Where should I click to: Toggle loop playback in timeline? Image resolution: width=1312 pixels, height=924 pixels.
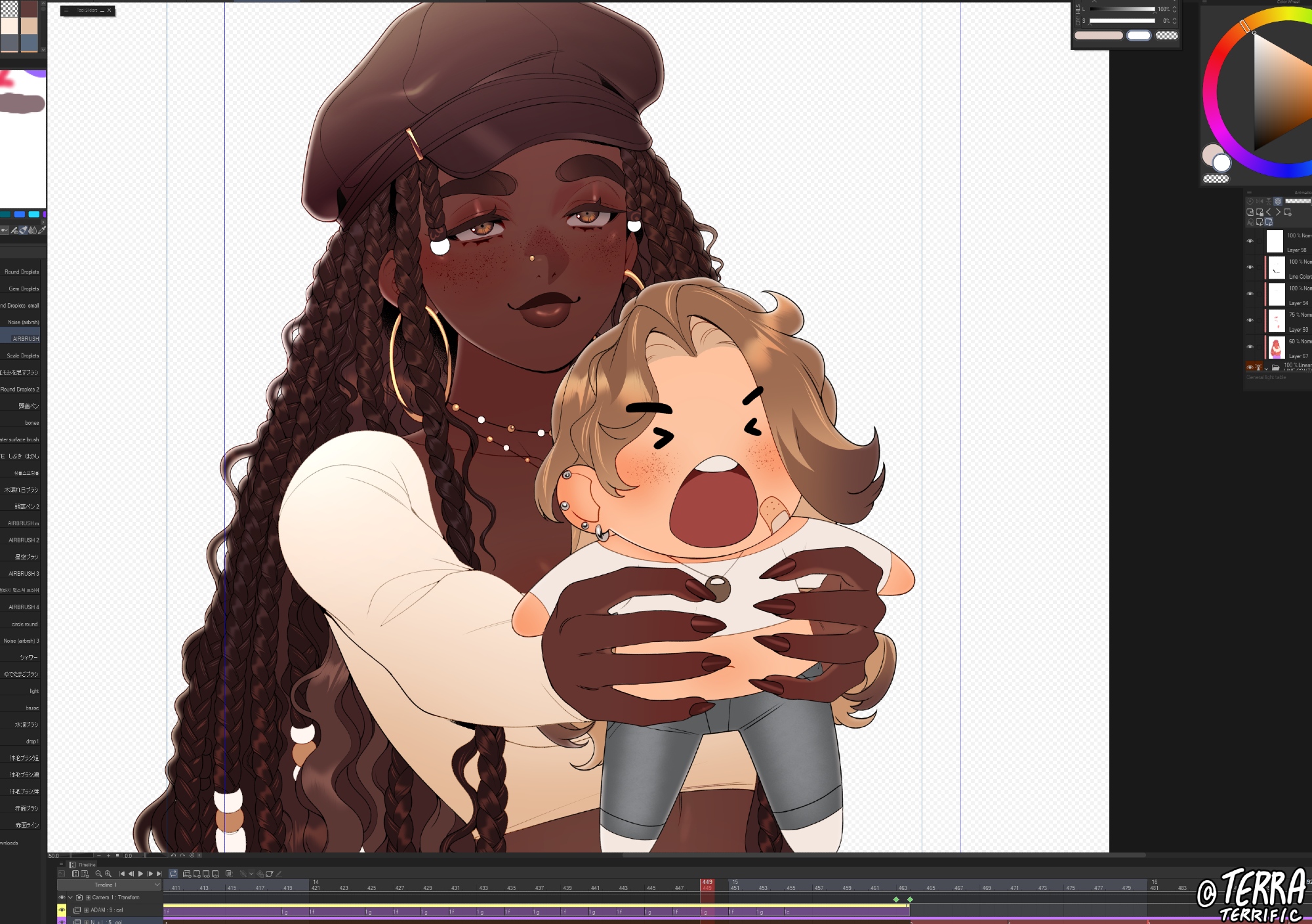point(173,874)
